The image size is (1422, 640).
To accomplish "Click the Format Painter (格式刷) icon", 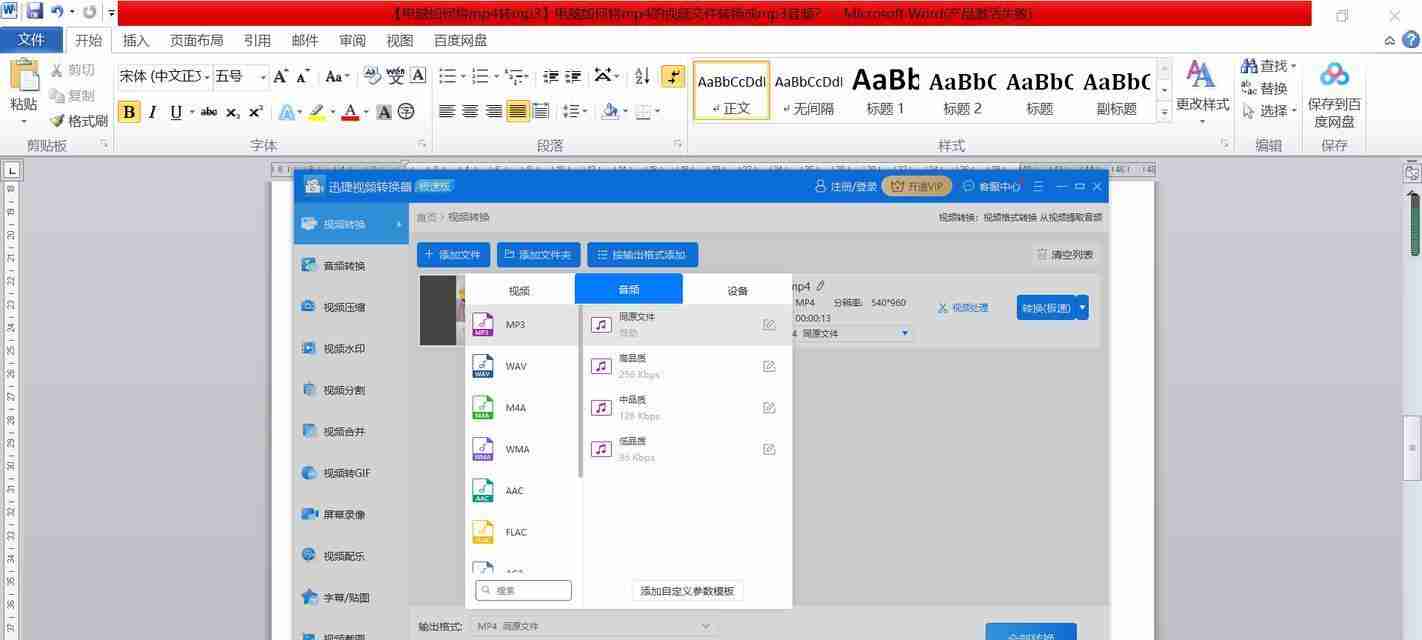I will click(58, 121).
